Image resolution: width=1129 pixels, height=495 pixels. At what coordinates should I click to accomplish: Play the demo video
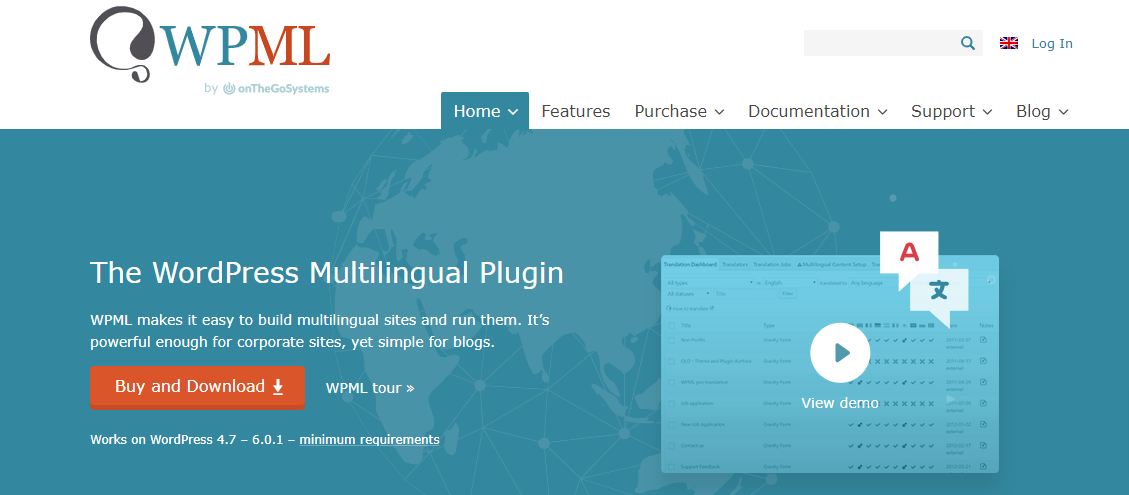840,352
